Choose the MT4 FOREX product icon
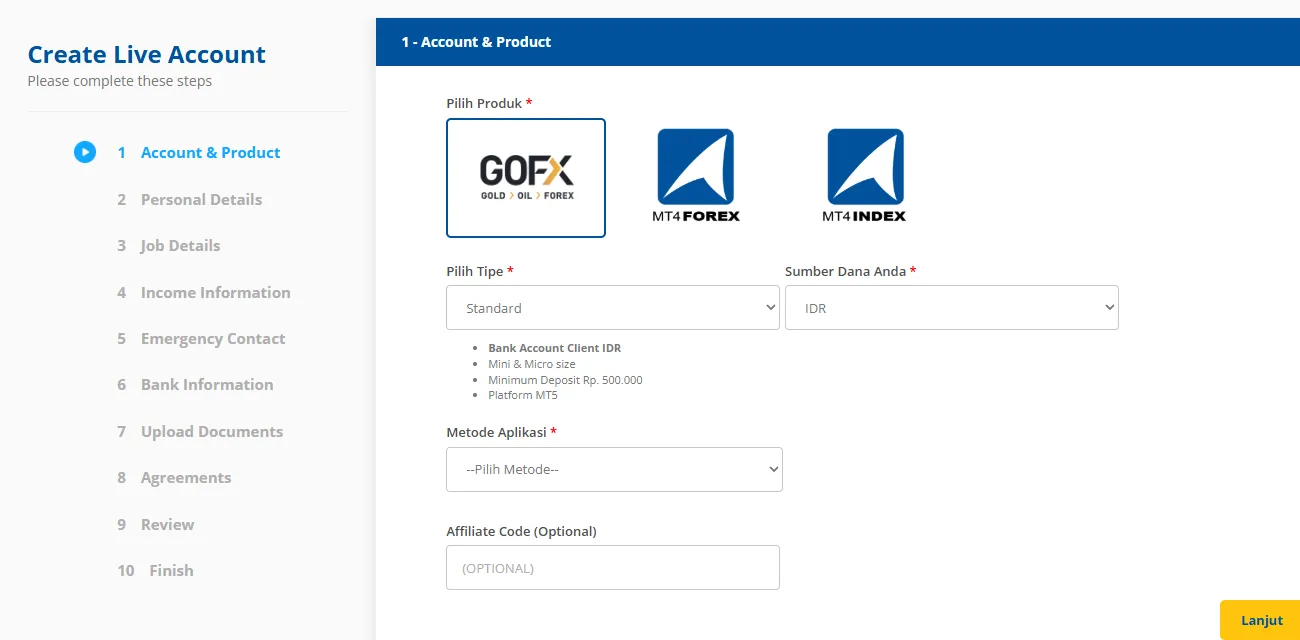The image size is (1300, 640). [x=696, y=176]
